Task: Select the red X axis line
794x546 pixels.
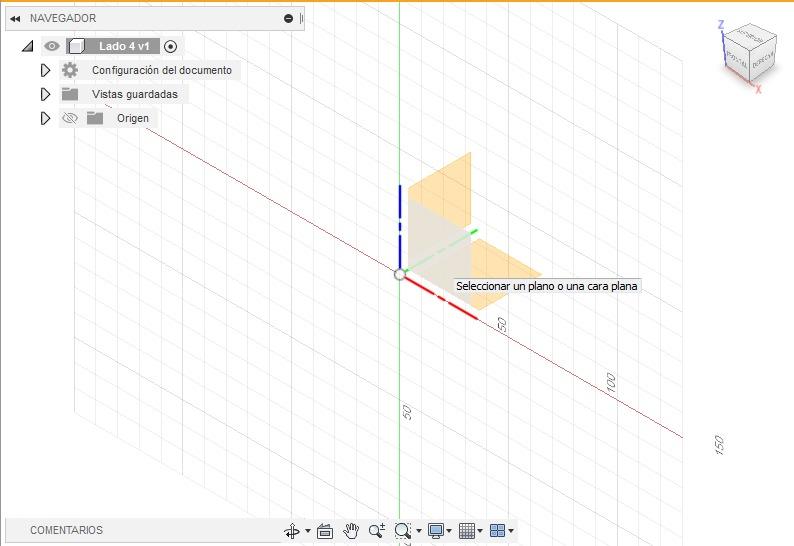Action: point(441,298)
